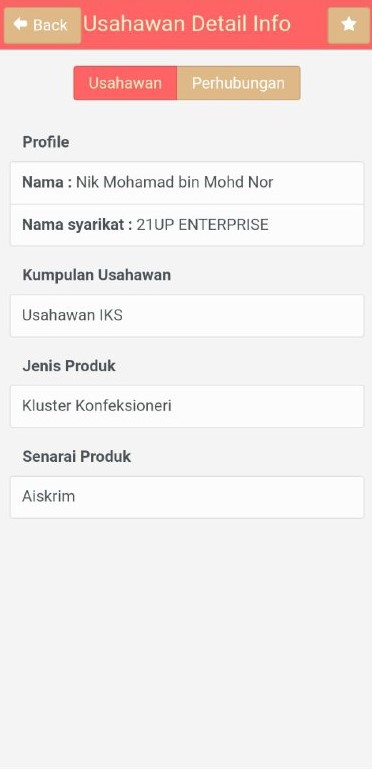This screenshot has width=372, height=769.
Task: Click the Usahawan IKS field
Action: point(187,315)
